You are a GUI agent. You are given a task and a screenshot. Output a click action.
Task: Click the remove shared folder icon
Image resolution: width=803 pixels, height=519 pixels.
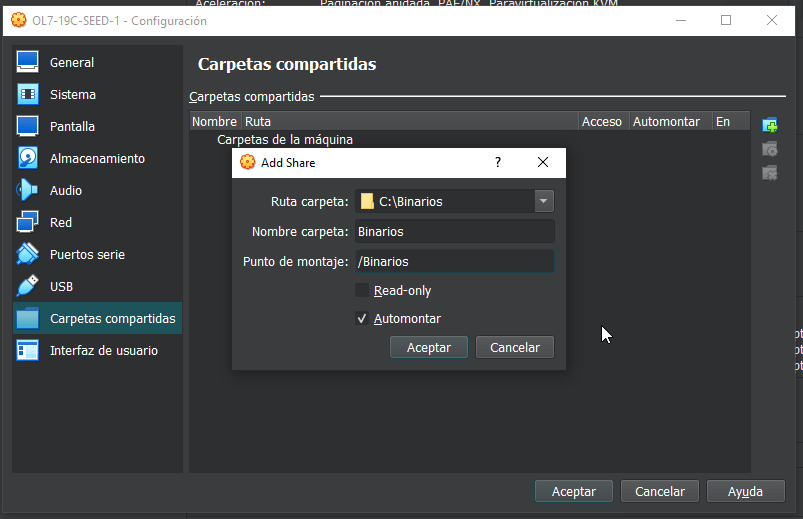769,173
